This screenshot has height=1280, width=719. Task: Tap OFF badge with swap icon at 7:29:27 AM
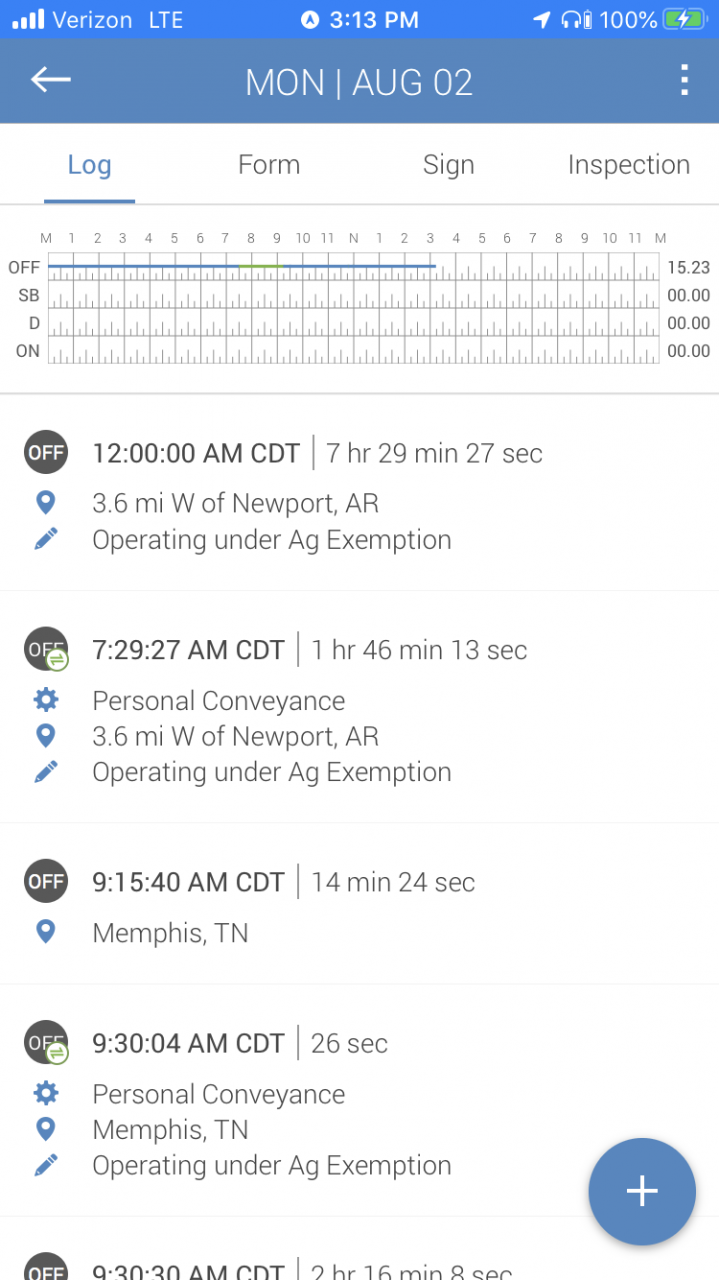click(x=46, y=650)
